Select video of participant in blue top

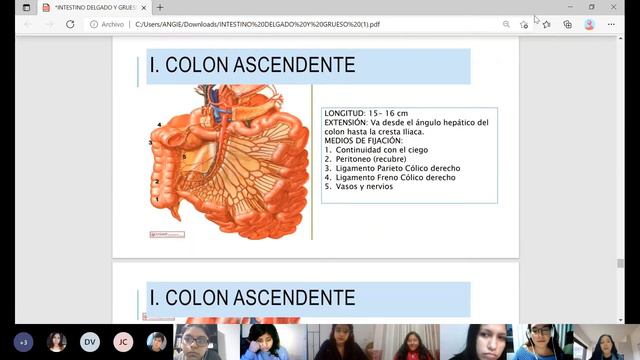273,342
